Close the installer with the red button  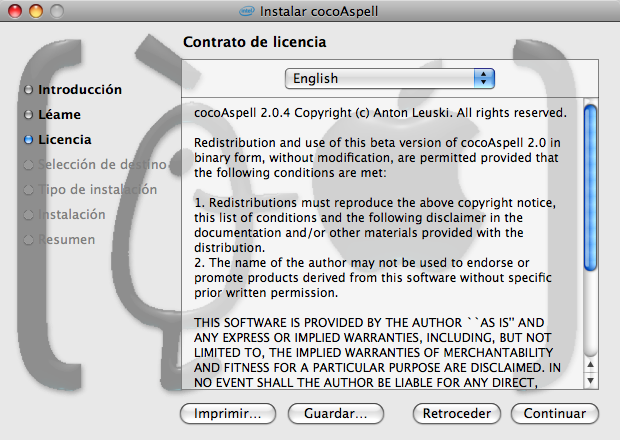click(x=16, y=11)
